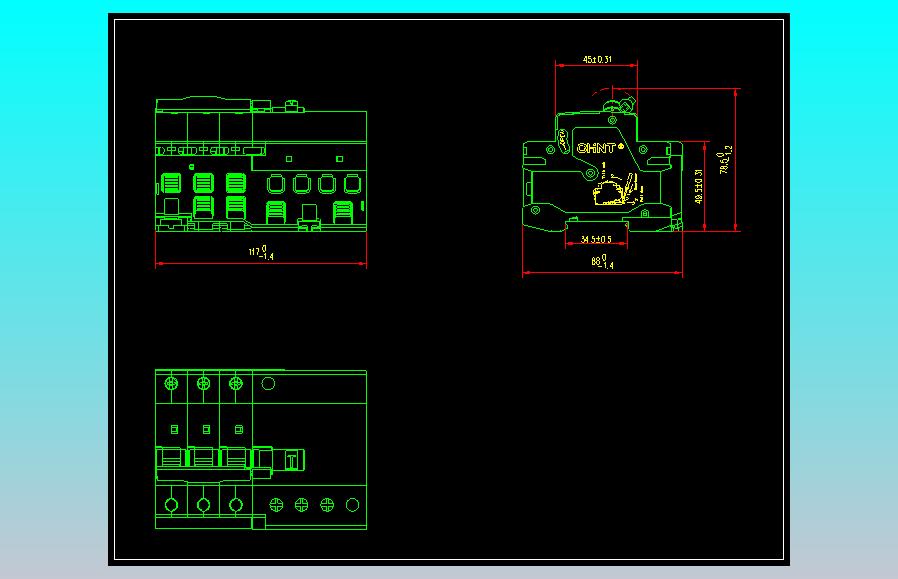Screen dimensions: 898x579
Task: Select the 88 width dimension text
Action: tap(602, 262)
